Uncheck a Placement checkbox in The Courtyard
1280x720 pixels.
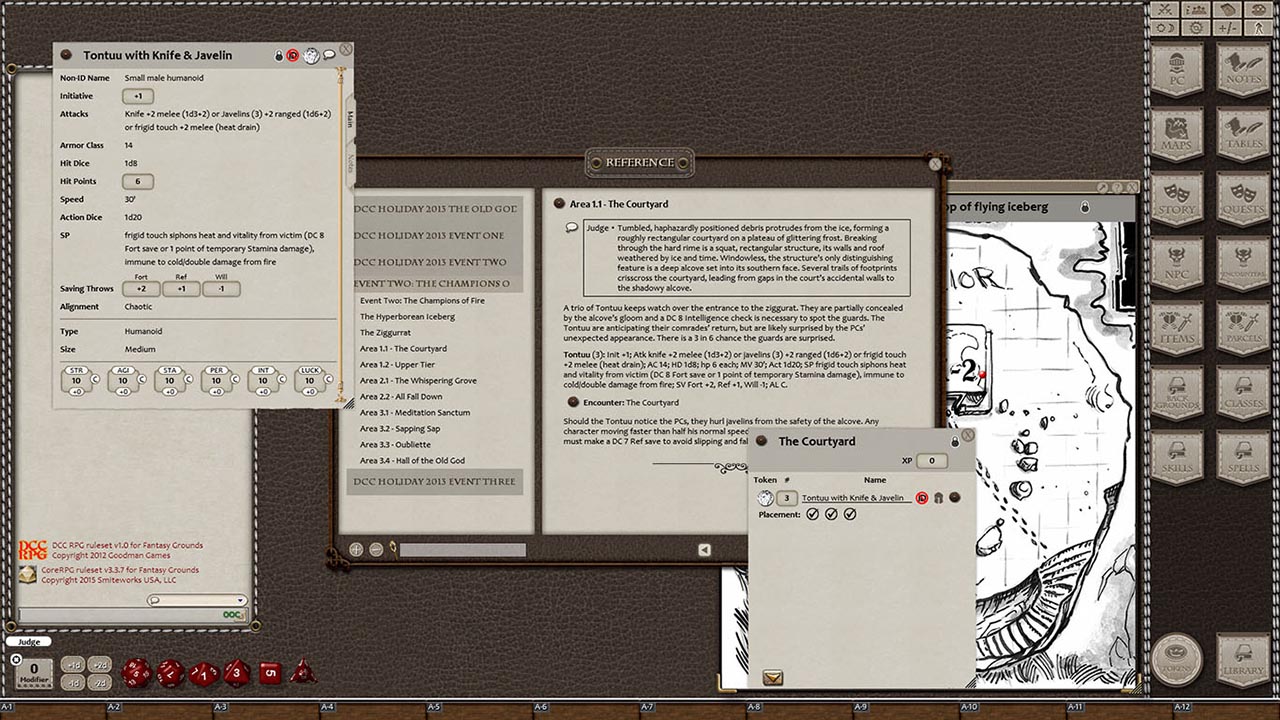click(x=813, y=514)
